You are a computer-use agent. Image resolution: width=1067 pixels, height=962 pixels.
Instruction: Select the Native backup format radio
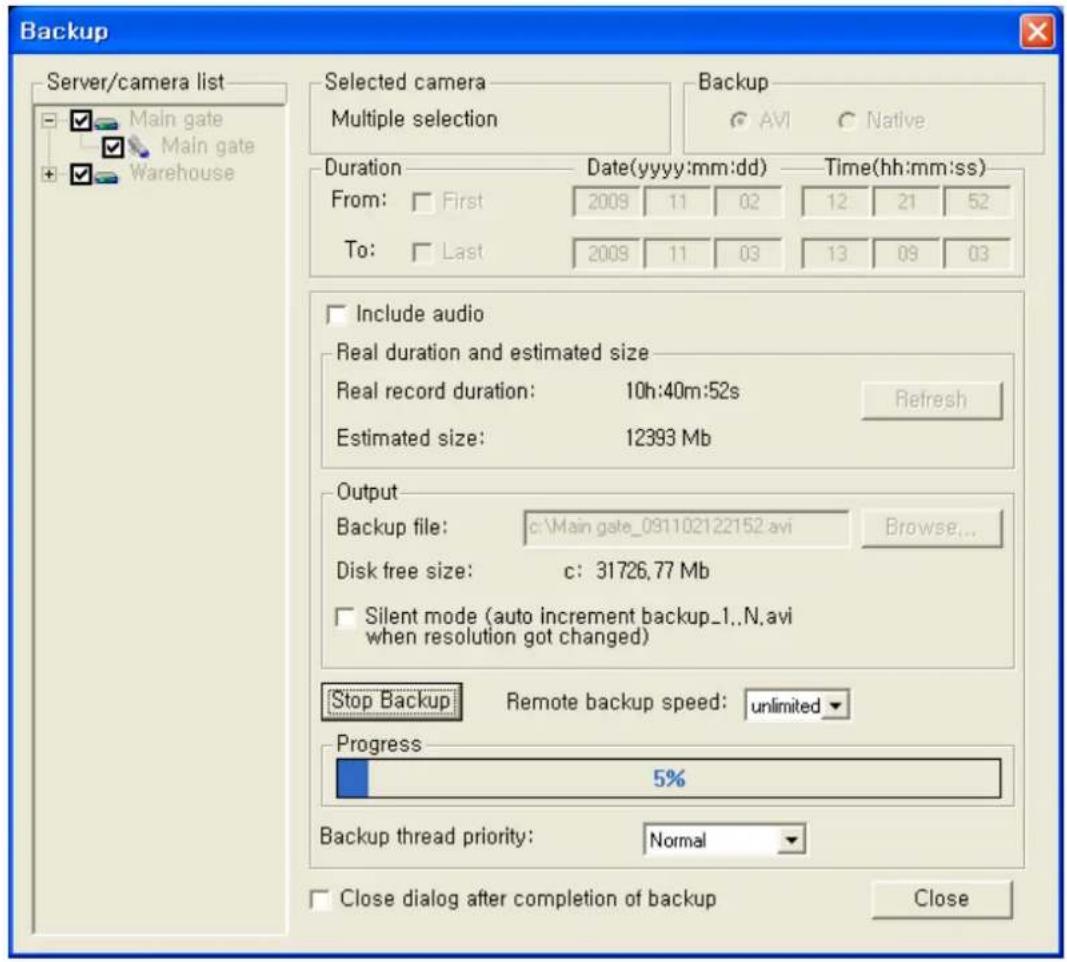(x=846, y=120)
